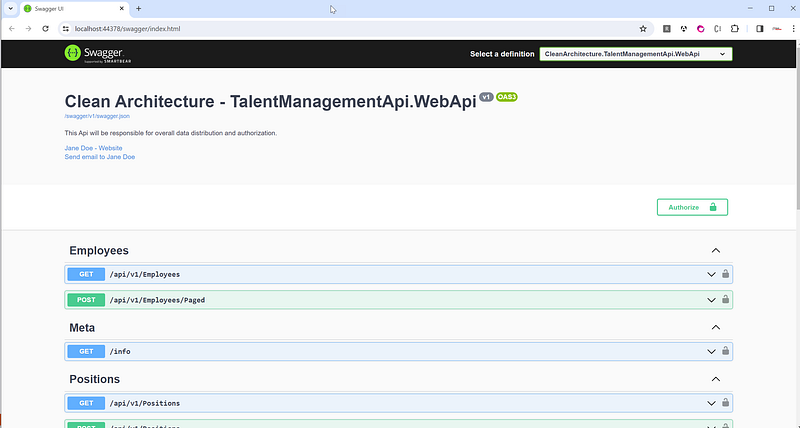The height and width of the screenshot is (428, 800).
Task: Click lock icon on GET /info row
Action: coord(725,351)
